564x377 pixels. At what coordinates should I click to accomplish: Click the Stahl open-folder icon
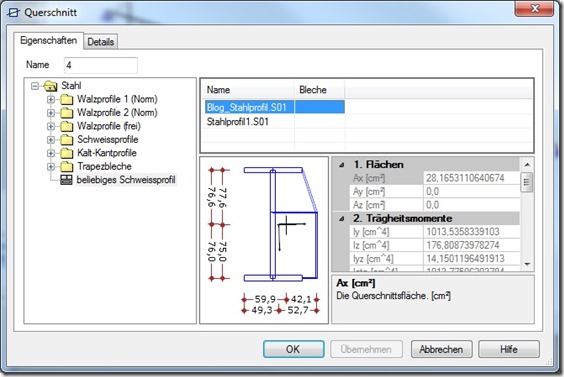(x=50, y=86)
